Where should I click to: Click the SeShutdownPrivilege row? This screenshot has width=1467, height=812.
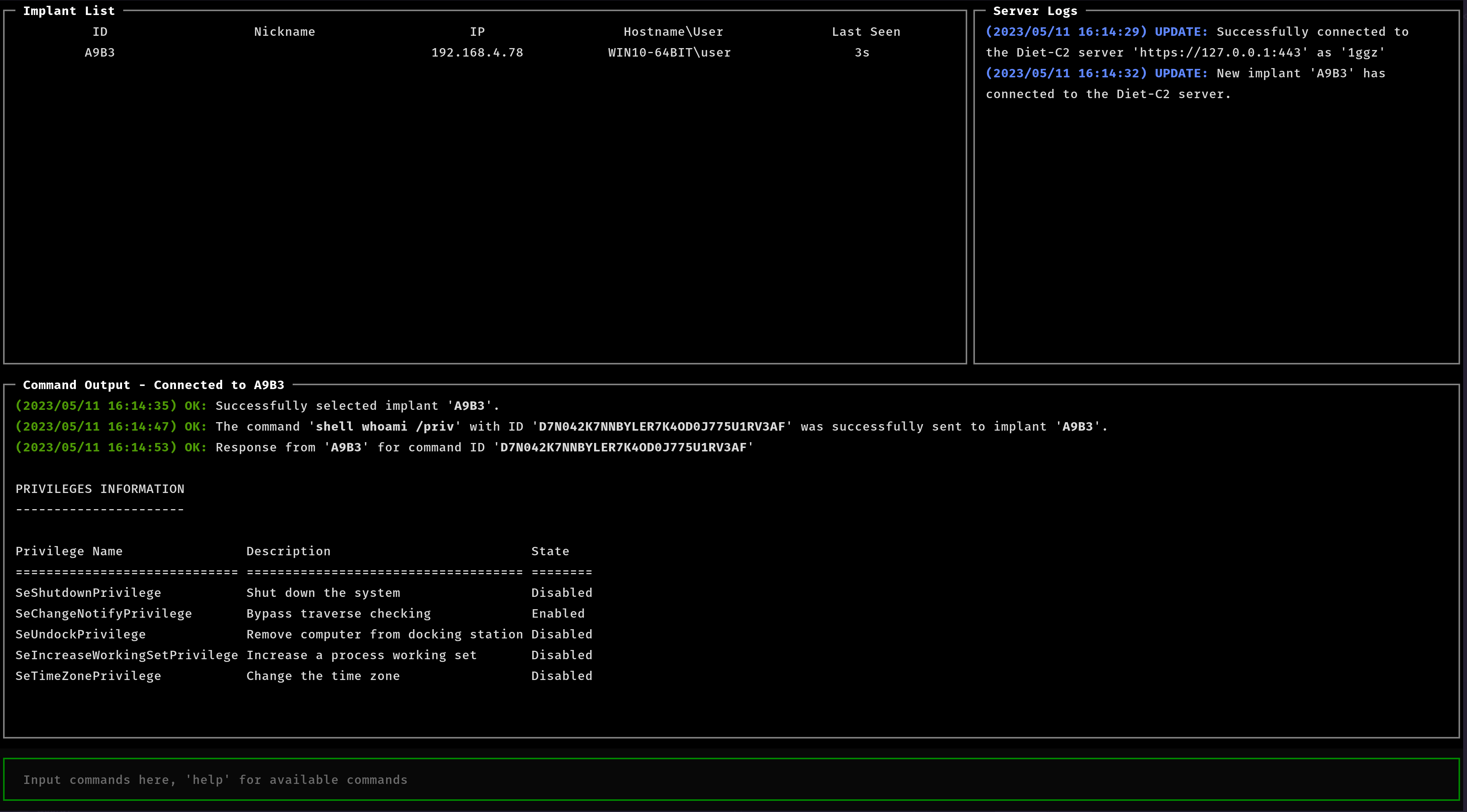click(88, 593)
